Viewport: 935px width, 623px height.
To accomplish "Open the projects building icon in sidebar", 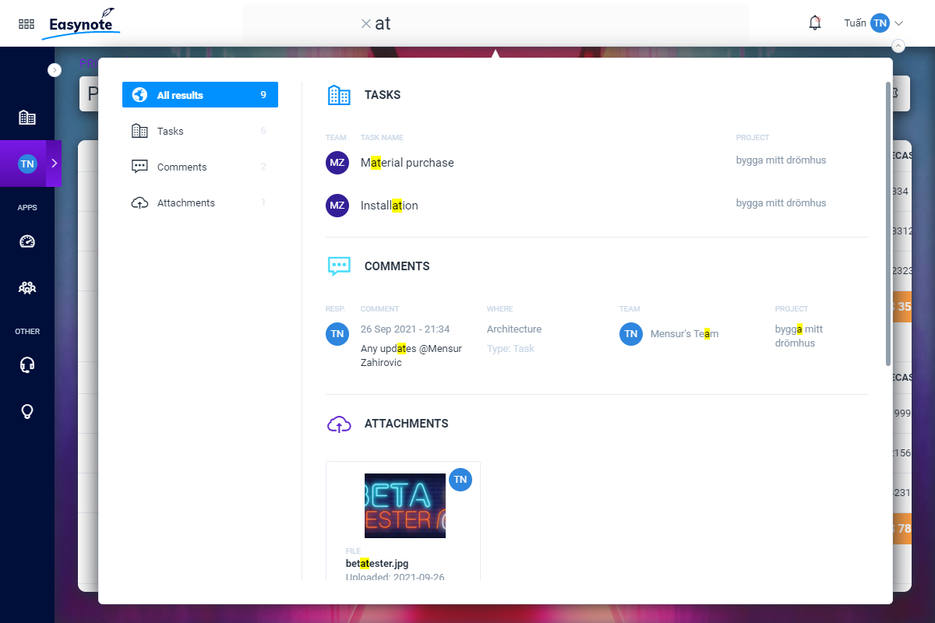I will pos(27,117).
